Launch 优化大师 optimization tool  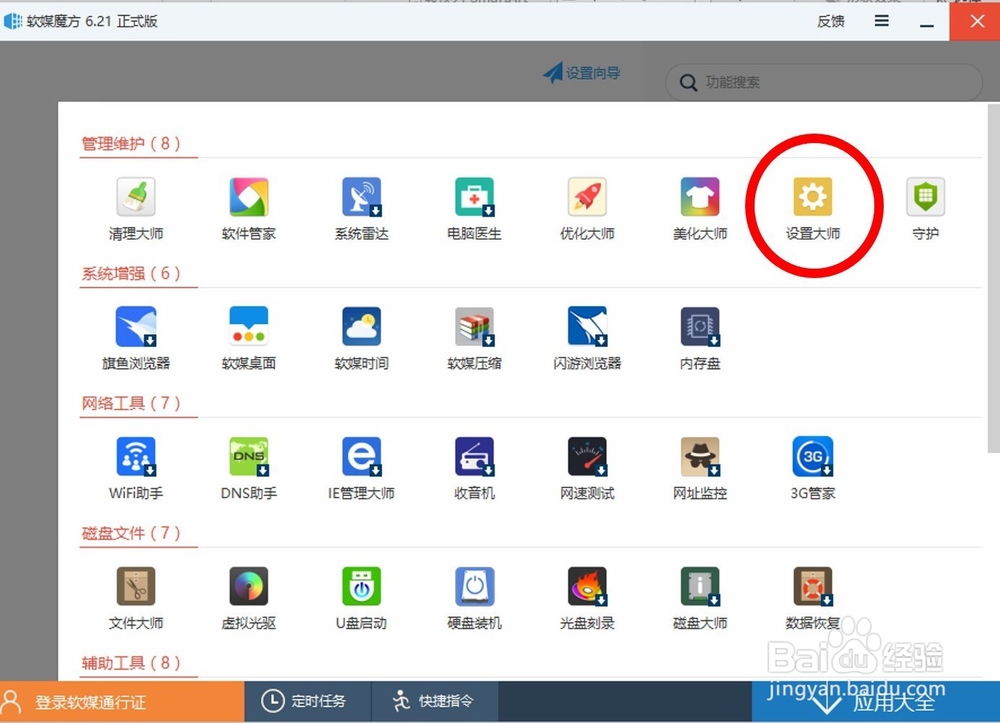pyautogui.click(x=586, y=197)
